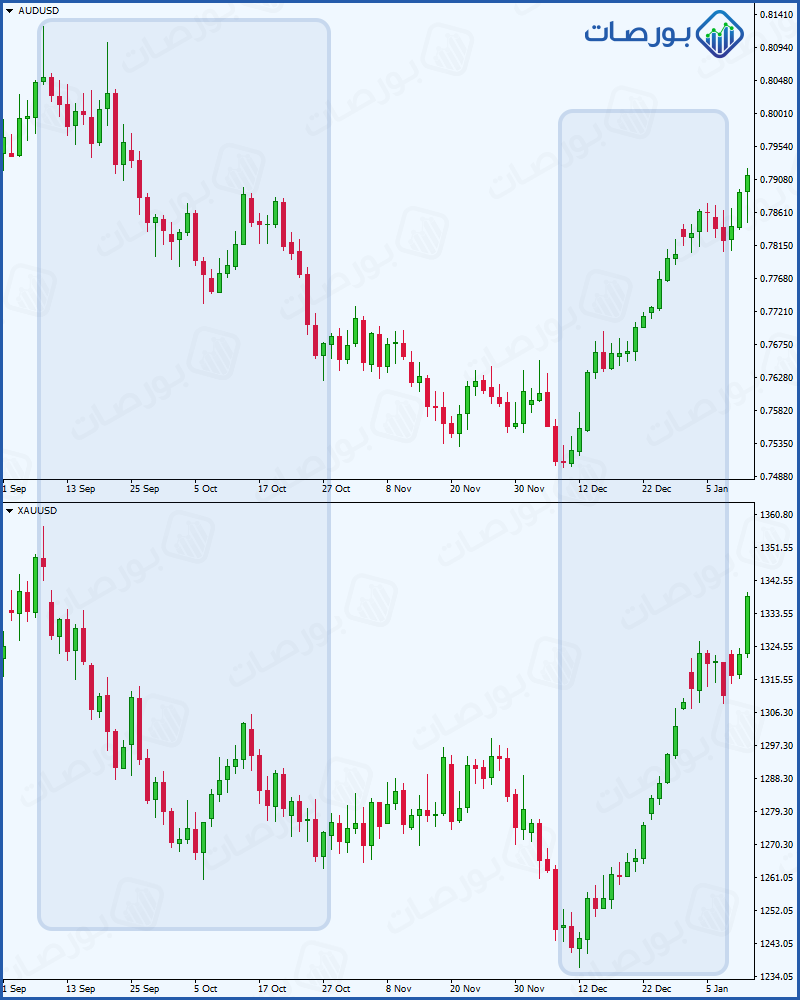The height and width of the screenshot is (1000, 800).
Task: Click the 8 Nov date on AUDUSD time axis
Action: coord(399,489)
